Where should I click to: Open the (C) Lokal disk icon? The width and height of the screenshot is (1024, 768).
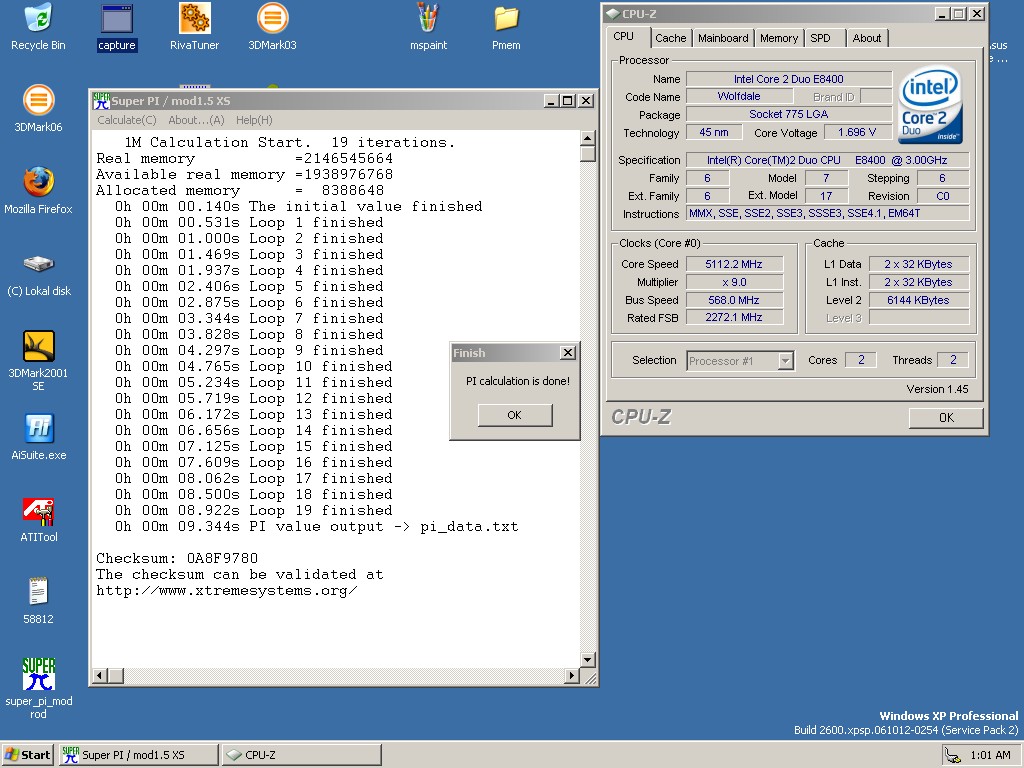point(39,274)
